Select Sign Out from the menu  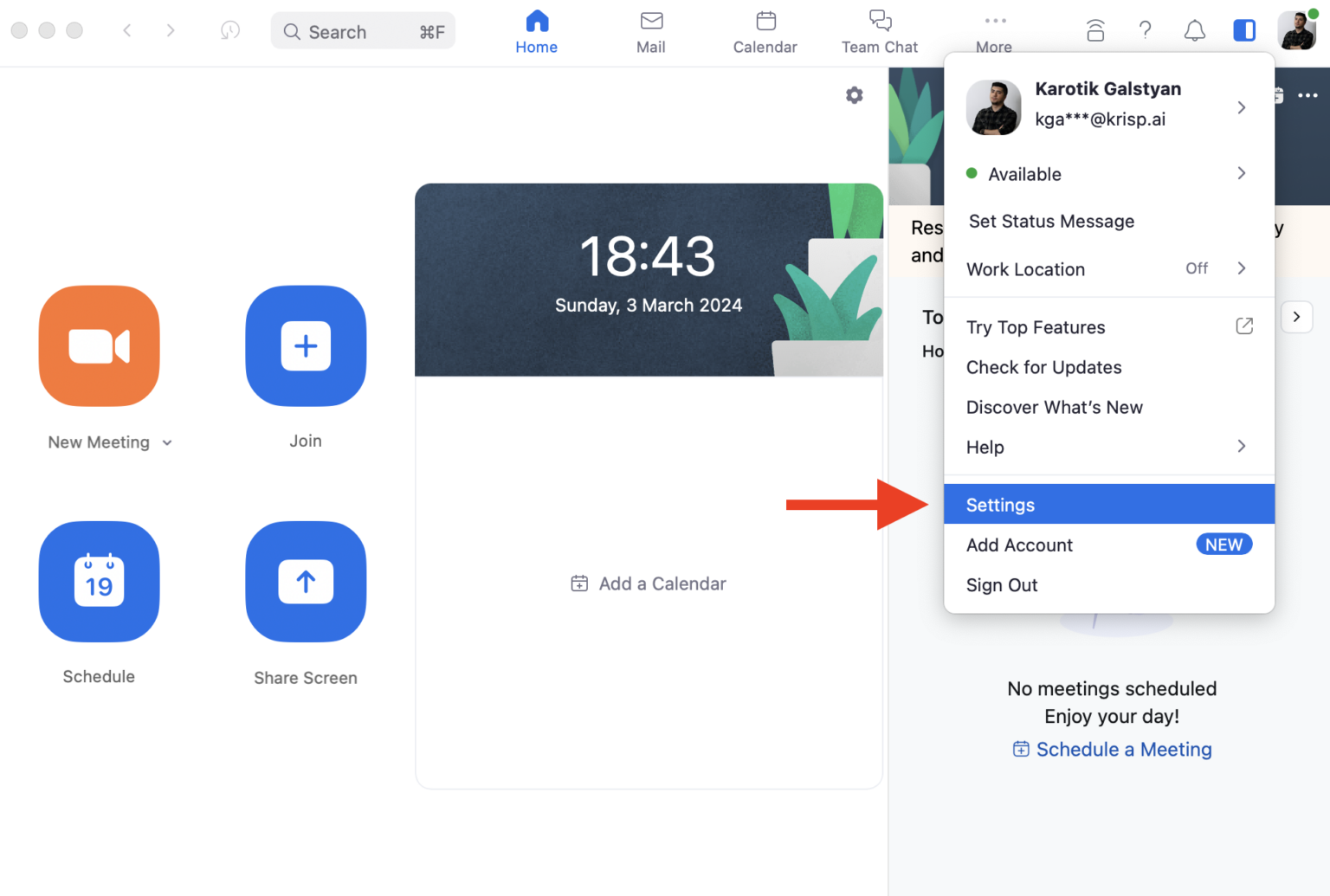(x=1002, y=585)
